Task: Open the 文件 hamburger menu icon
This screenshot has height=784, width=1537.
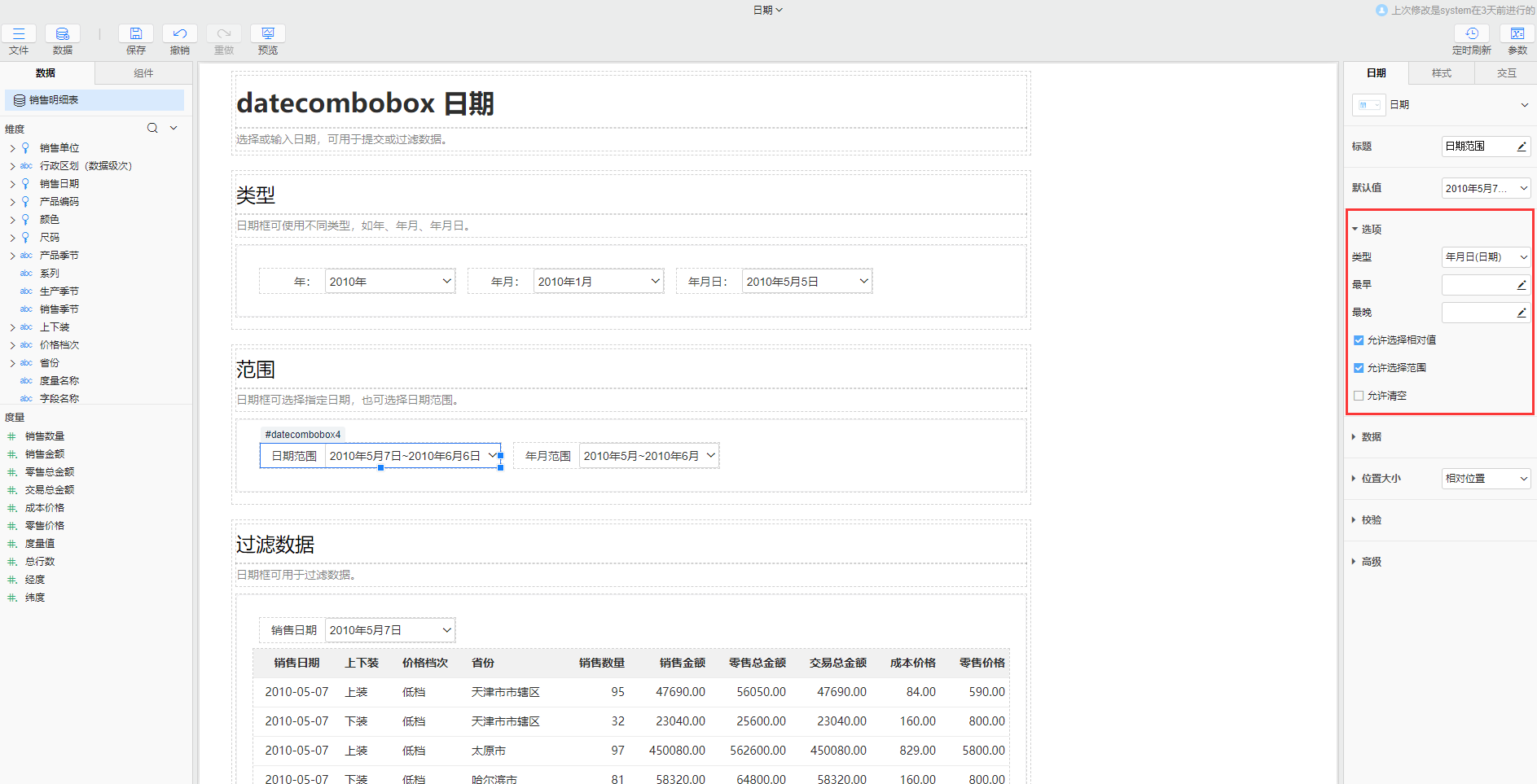Action: (19, 34)
